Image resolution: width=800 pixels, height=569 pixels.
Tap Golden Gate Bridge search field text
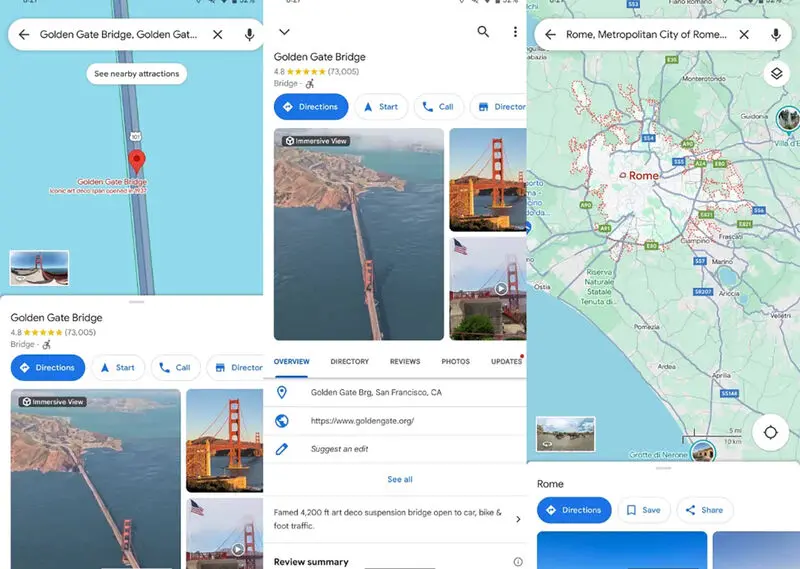(118, 35)
